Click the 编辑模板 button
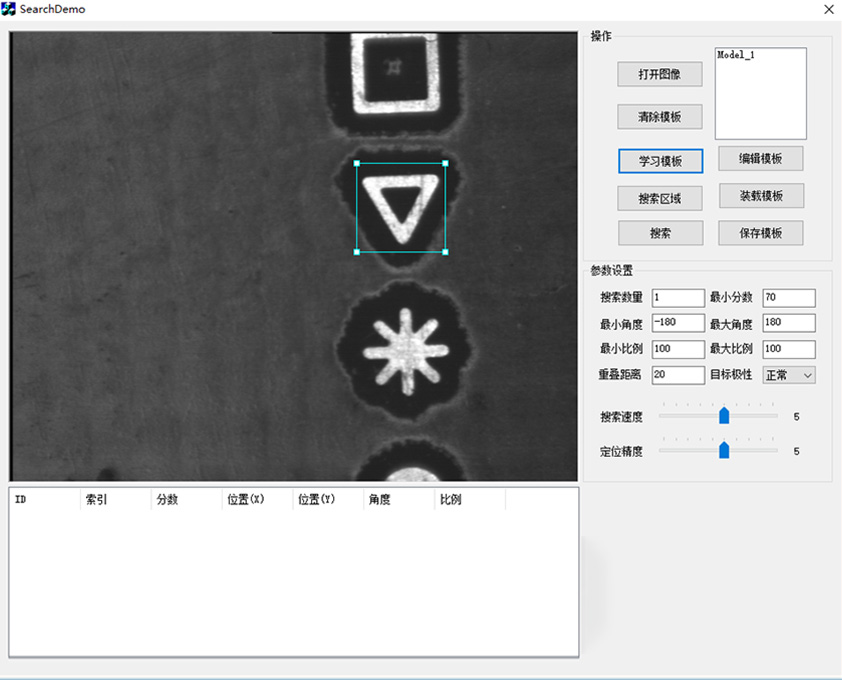Image resolution: width=842 pixels, height=680 pixels. (760, 158)
